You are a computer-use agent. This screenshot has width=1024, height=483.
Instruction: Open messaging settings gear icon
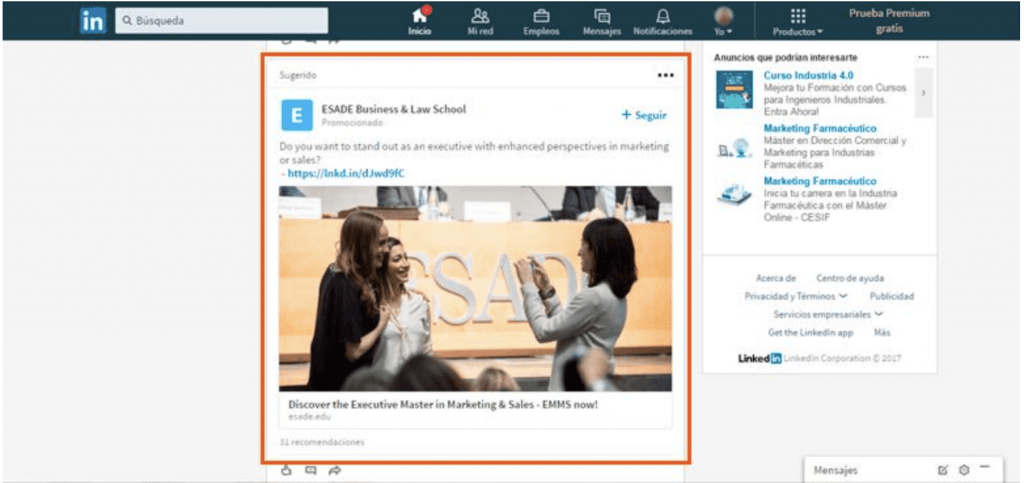pos(964,470)
